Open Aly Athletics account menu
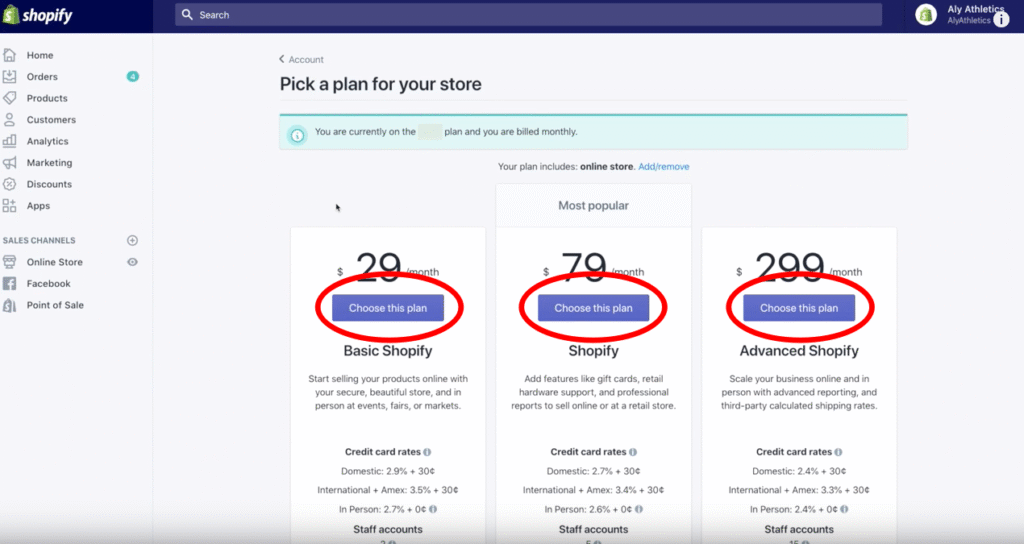This screenshot has width=1024, height=544. coord(975,14)
